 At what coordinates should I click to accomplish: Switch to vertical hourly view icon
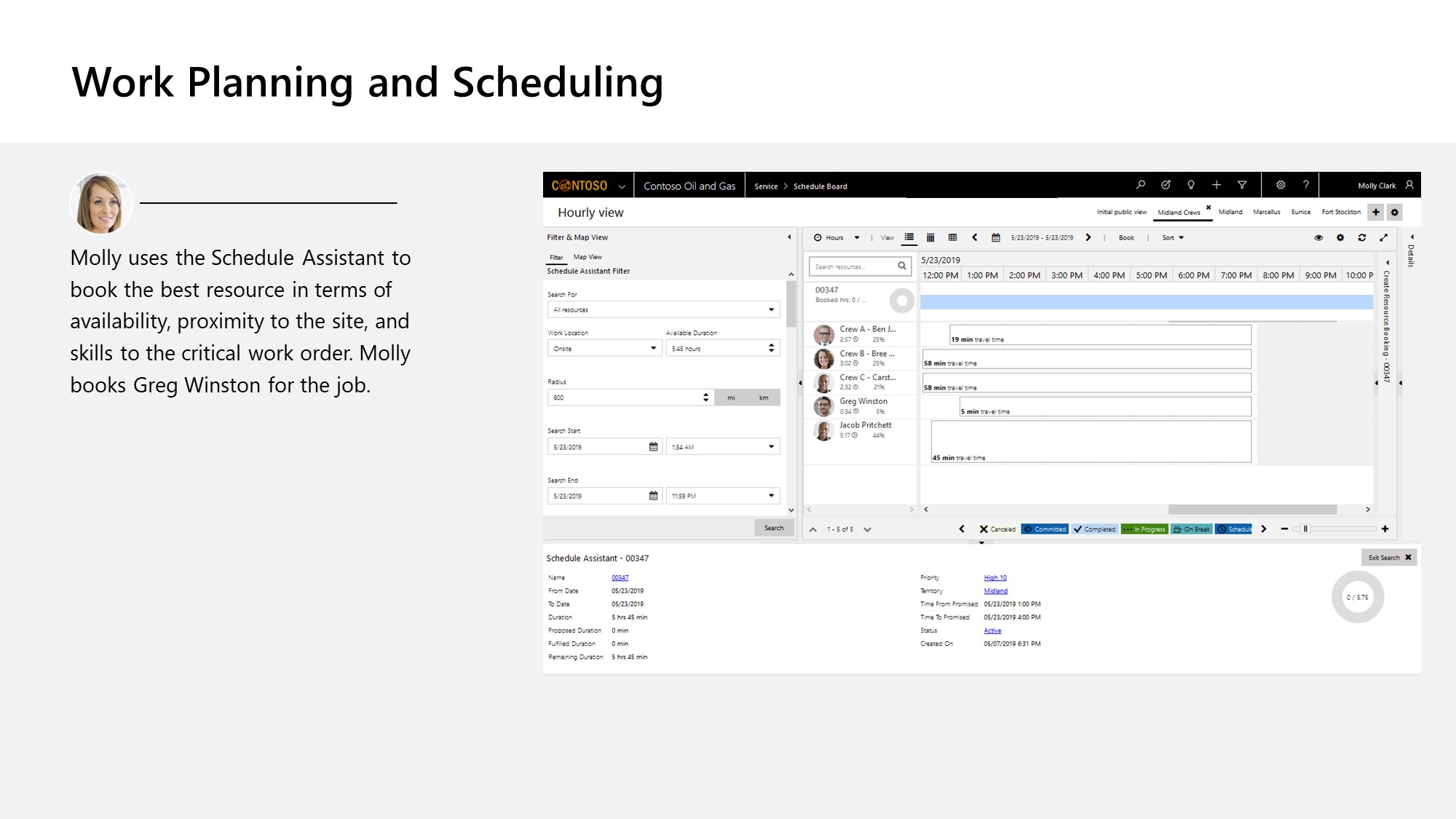930,237
